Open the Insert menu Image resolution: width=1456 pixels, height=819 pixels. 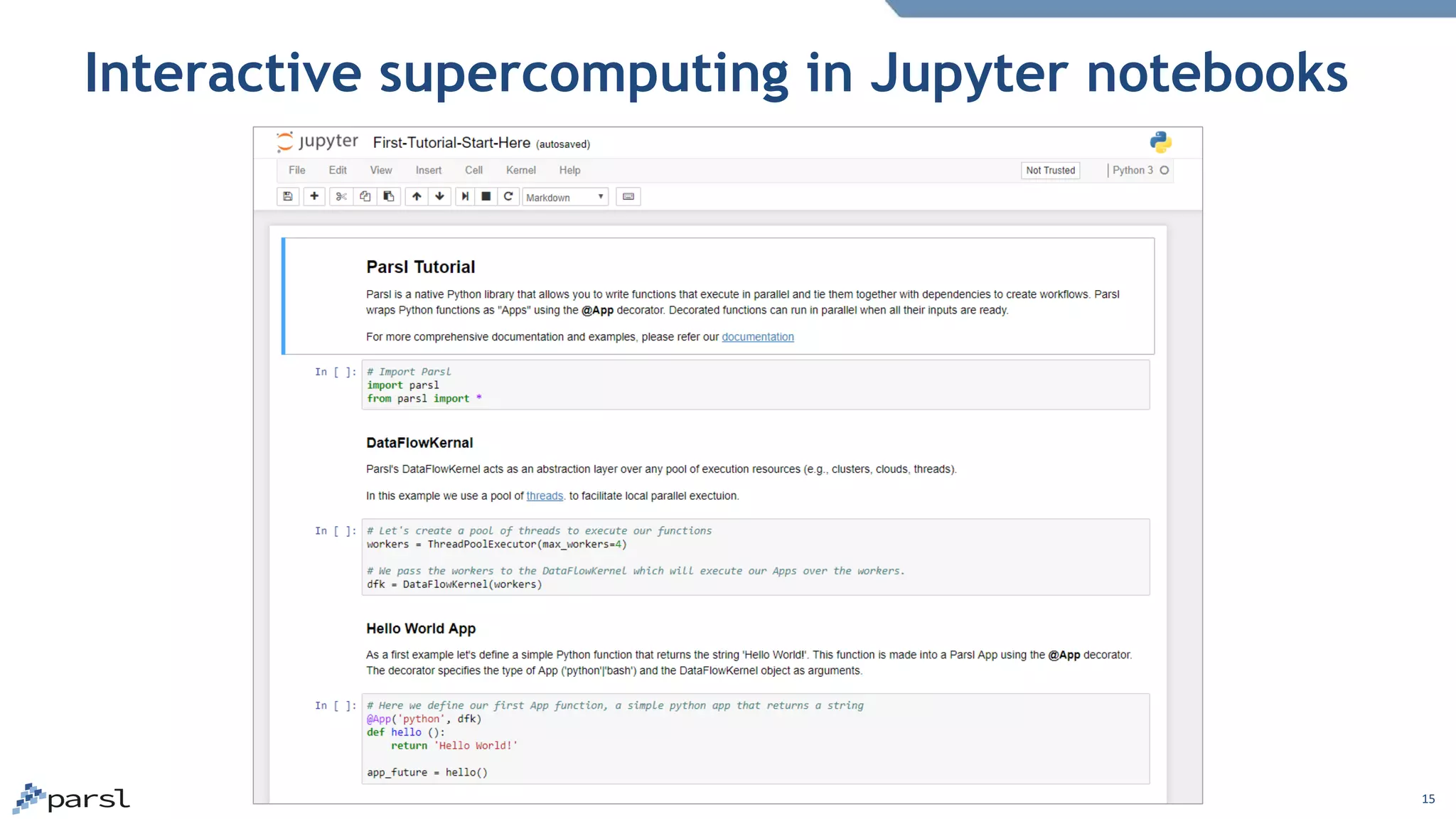[429, 171]
